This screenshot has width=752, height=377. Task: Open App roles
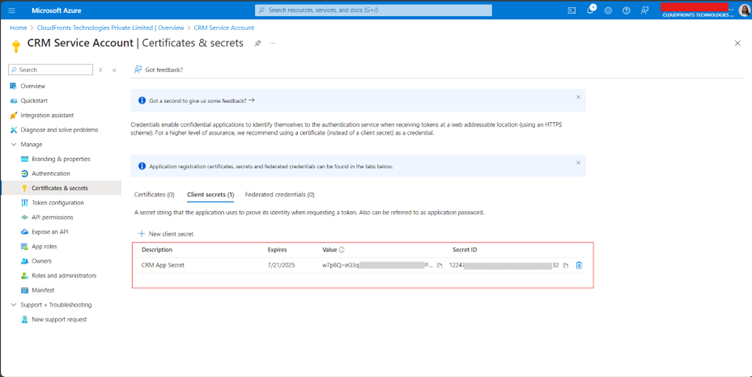pyautogui.click(x=44, y=247)
